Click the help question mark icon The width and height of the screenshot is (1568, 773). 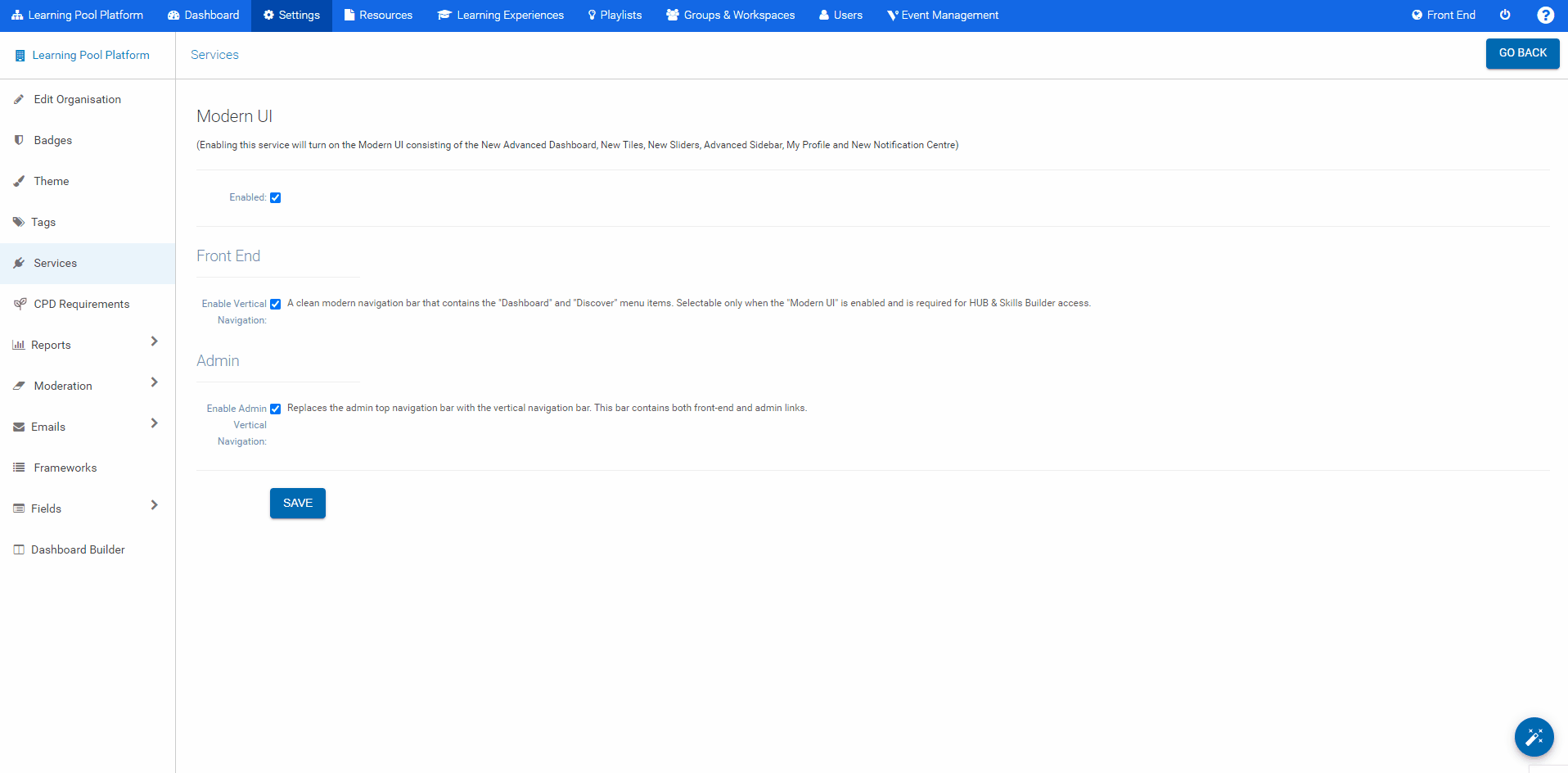point(1545,15)
